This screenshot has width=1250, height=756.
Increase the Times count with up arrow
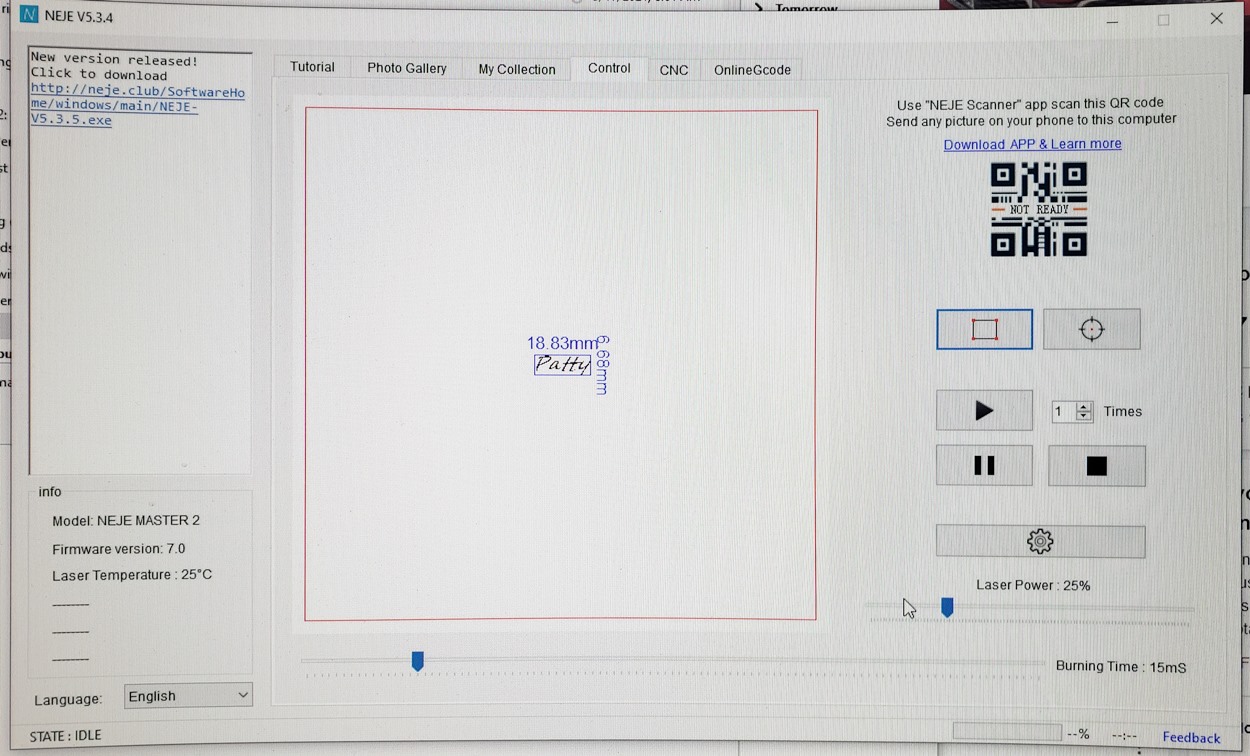pyautogui.click(x=1084, y=406)
